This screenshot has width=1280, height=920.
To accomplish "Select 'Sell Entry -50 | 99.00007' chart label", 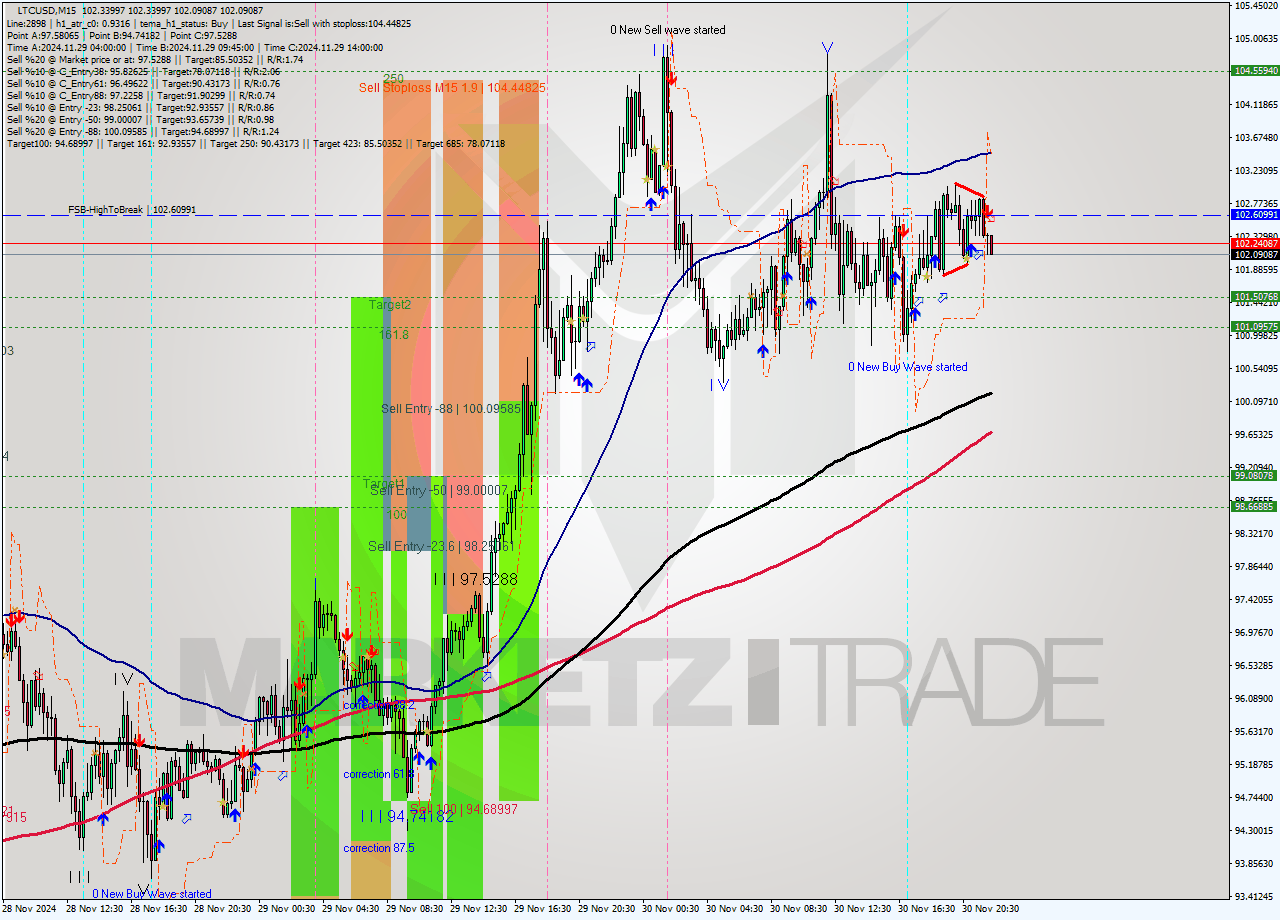I will tap(439, 491).
